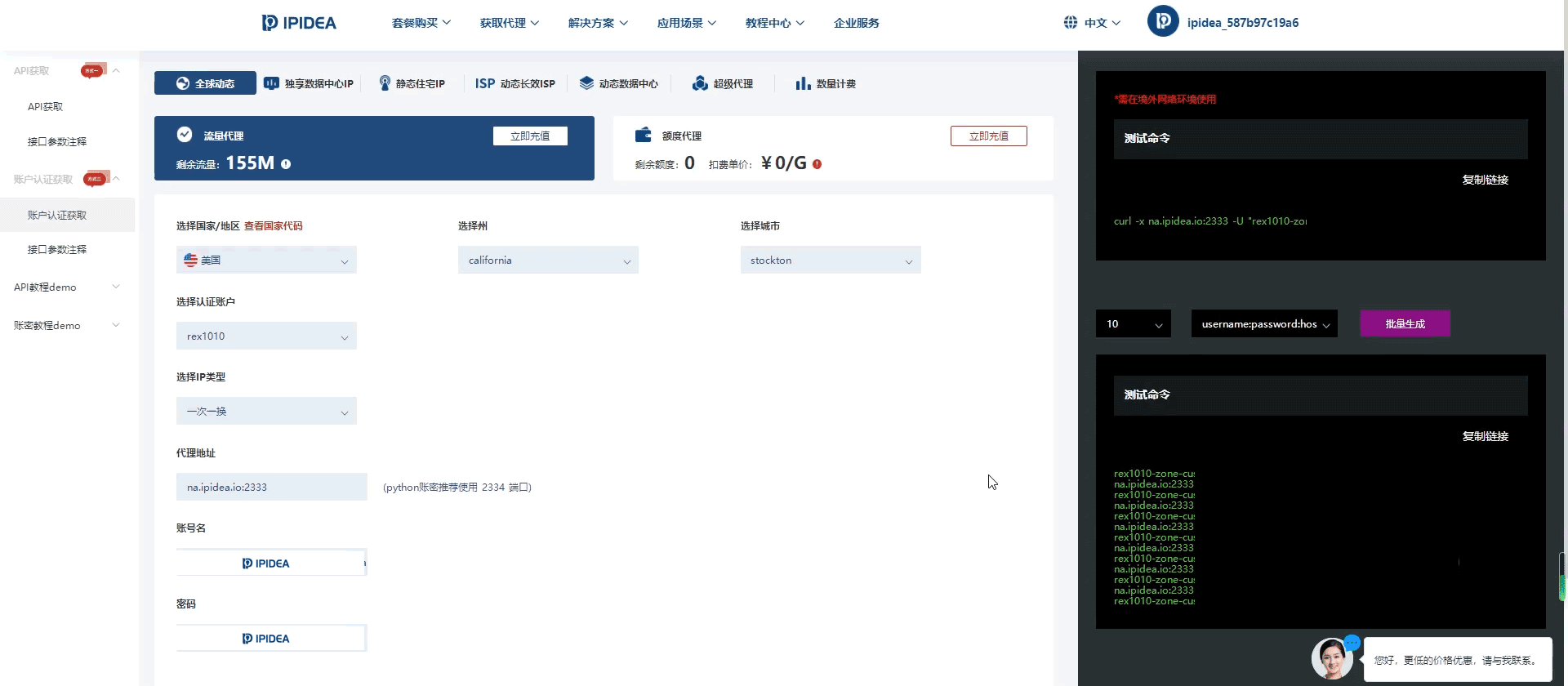The image size is (1568, 686).
Task: Select upper 接口参数注释 under API获取
Action: coord(57,141)
